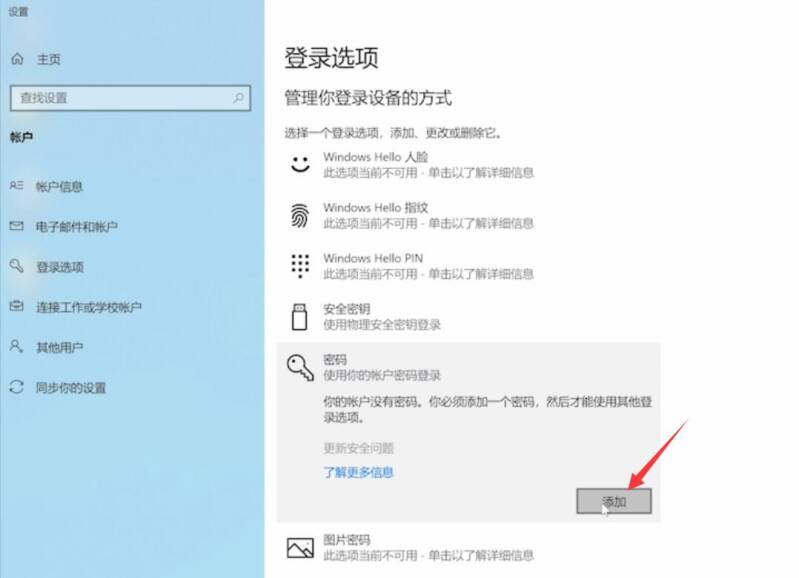
Task: Click the 添加 button
Action: pyautogui.click(x=614, y=502)
